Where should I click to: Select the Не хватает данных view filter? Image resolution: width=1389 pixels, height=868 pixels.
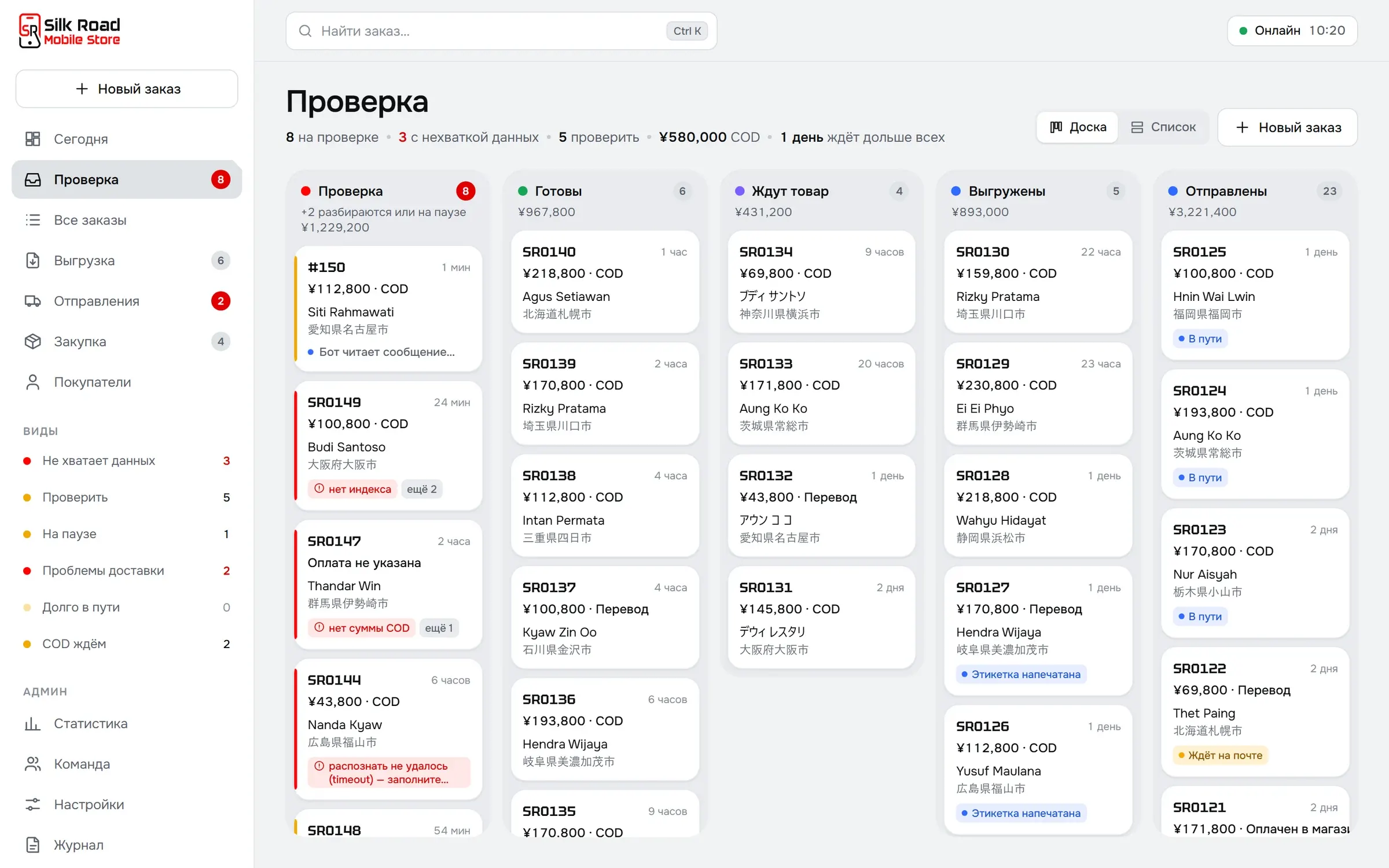click(127, 461)
